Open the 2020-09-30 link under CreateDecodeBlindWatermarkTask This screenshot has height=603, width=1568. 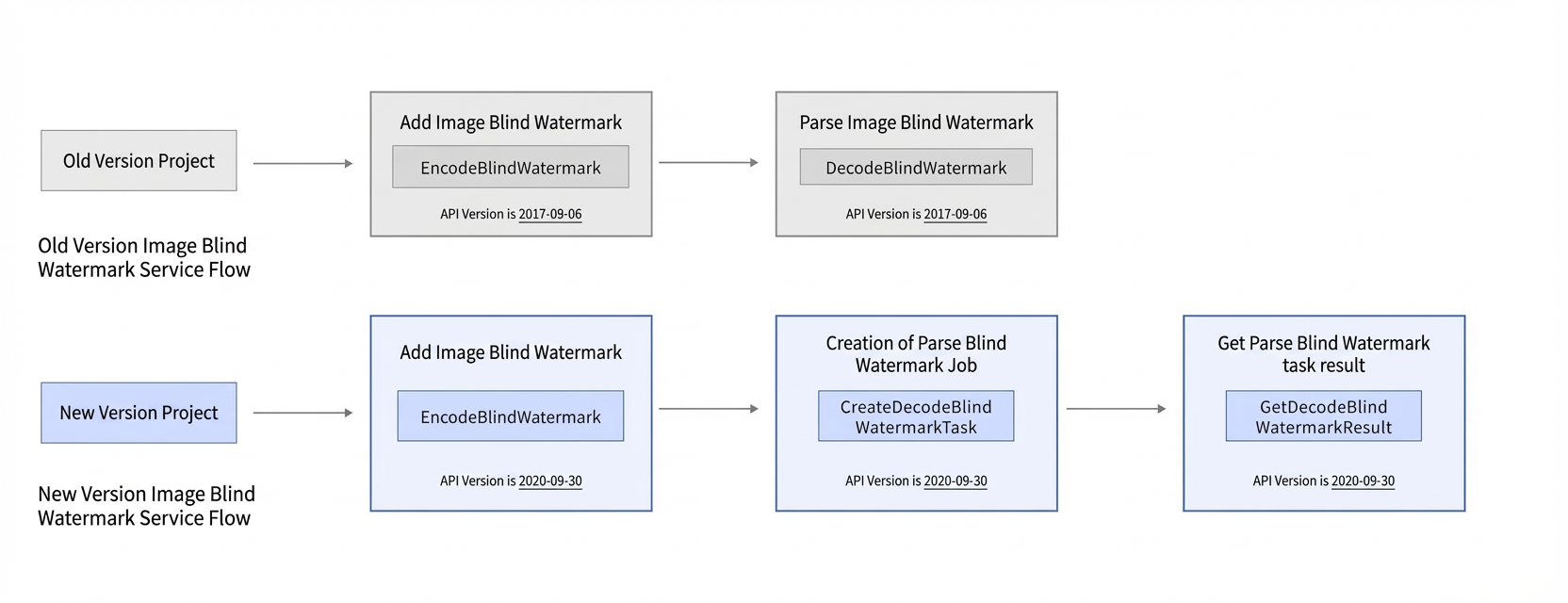(955, 481)
